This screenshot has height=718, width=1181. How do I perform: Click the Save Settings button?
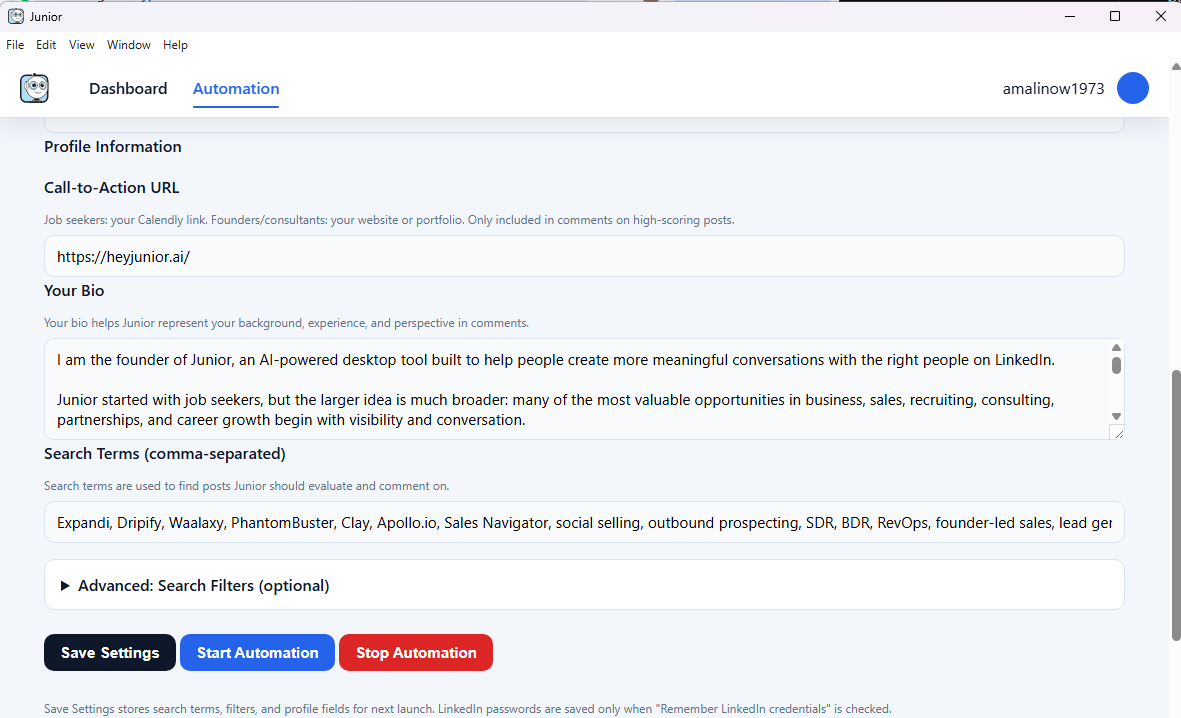[110, 652]
